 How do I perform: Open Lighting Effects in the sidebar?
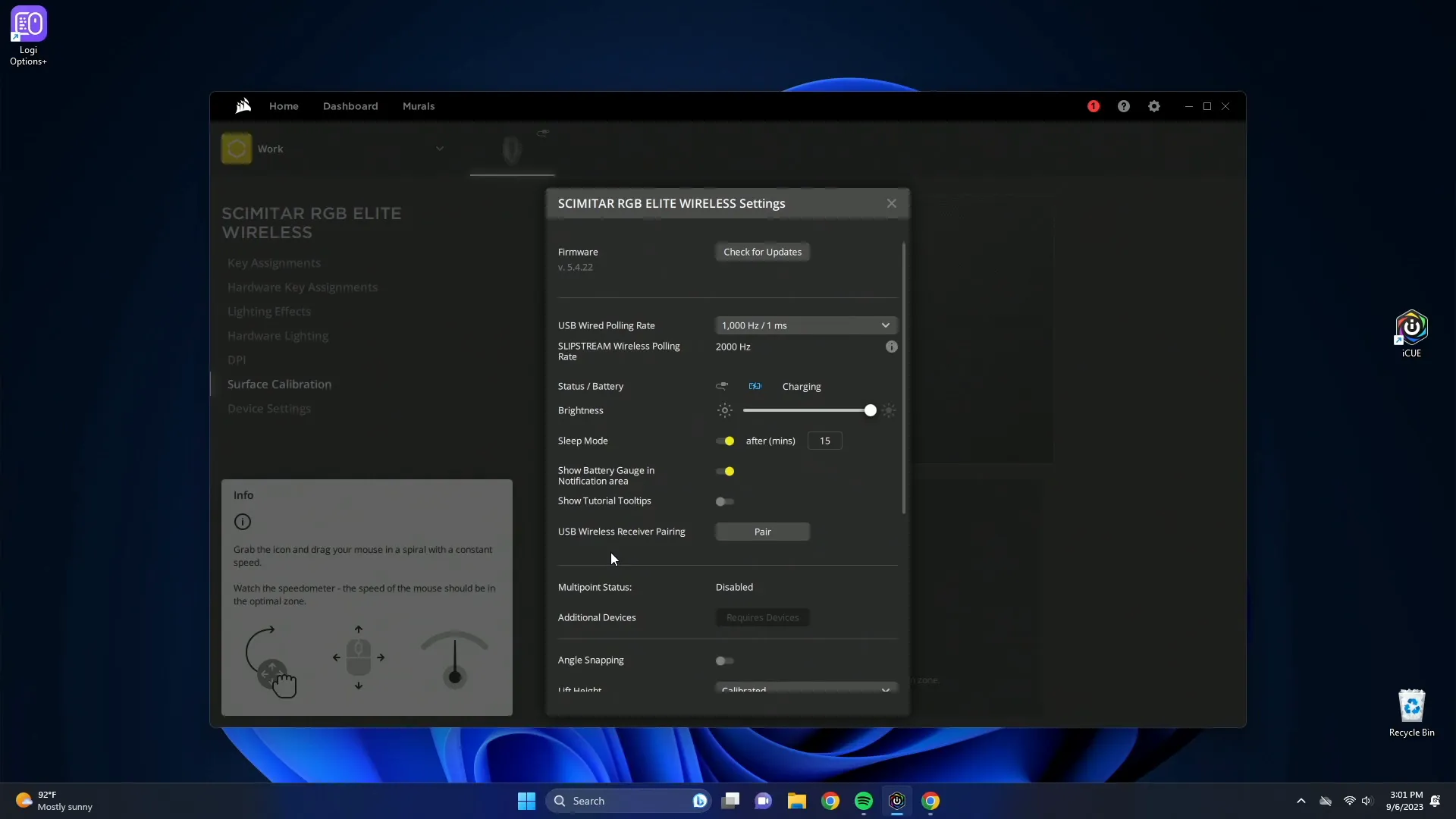pos(269,312)
